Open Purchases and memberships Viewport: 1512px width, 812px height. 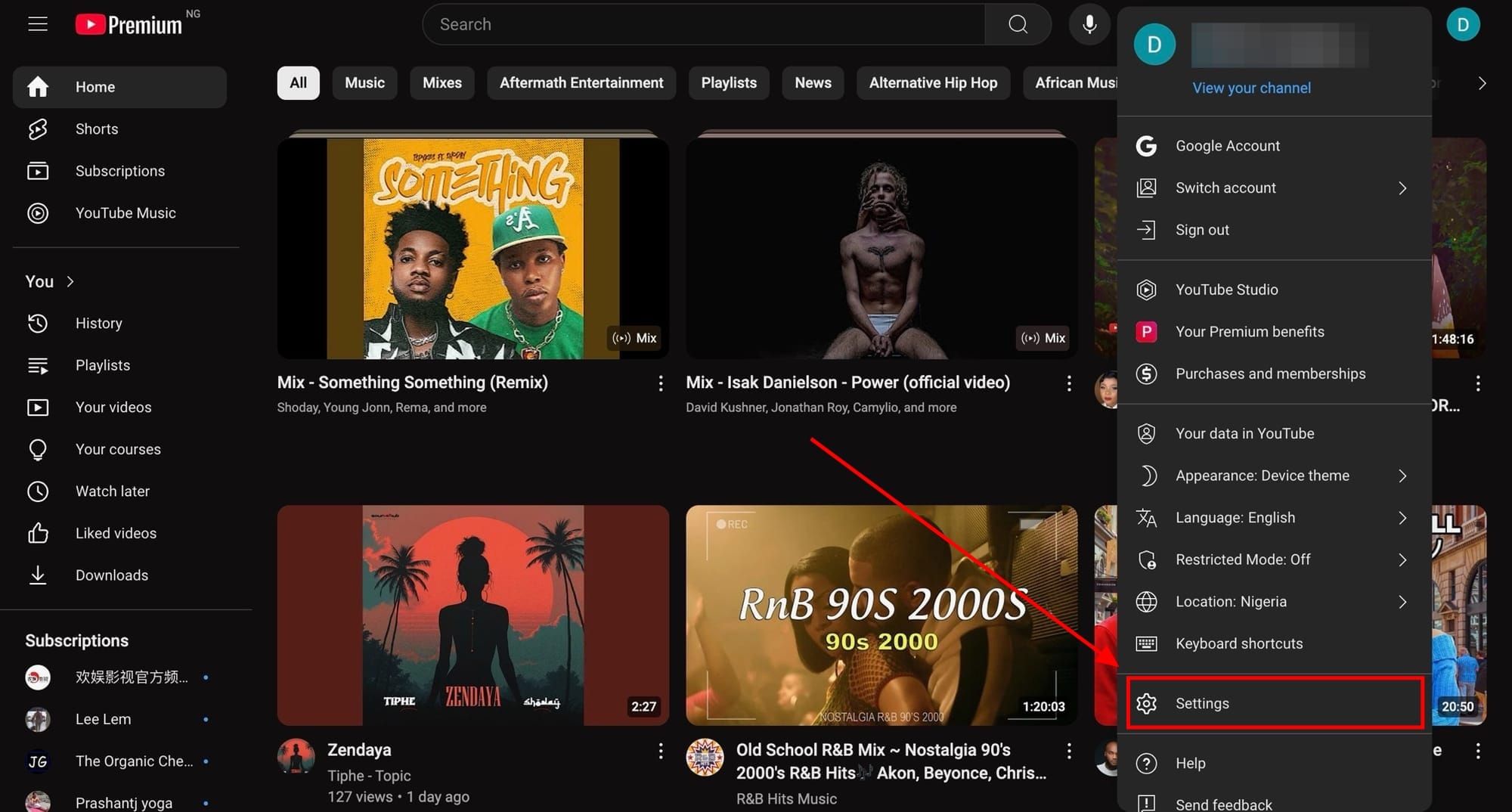pos(1274,373)
